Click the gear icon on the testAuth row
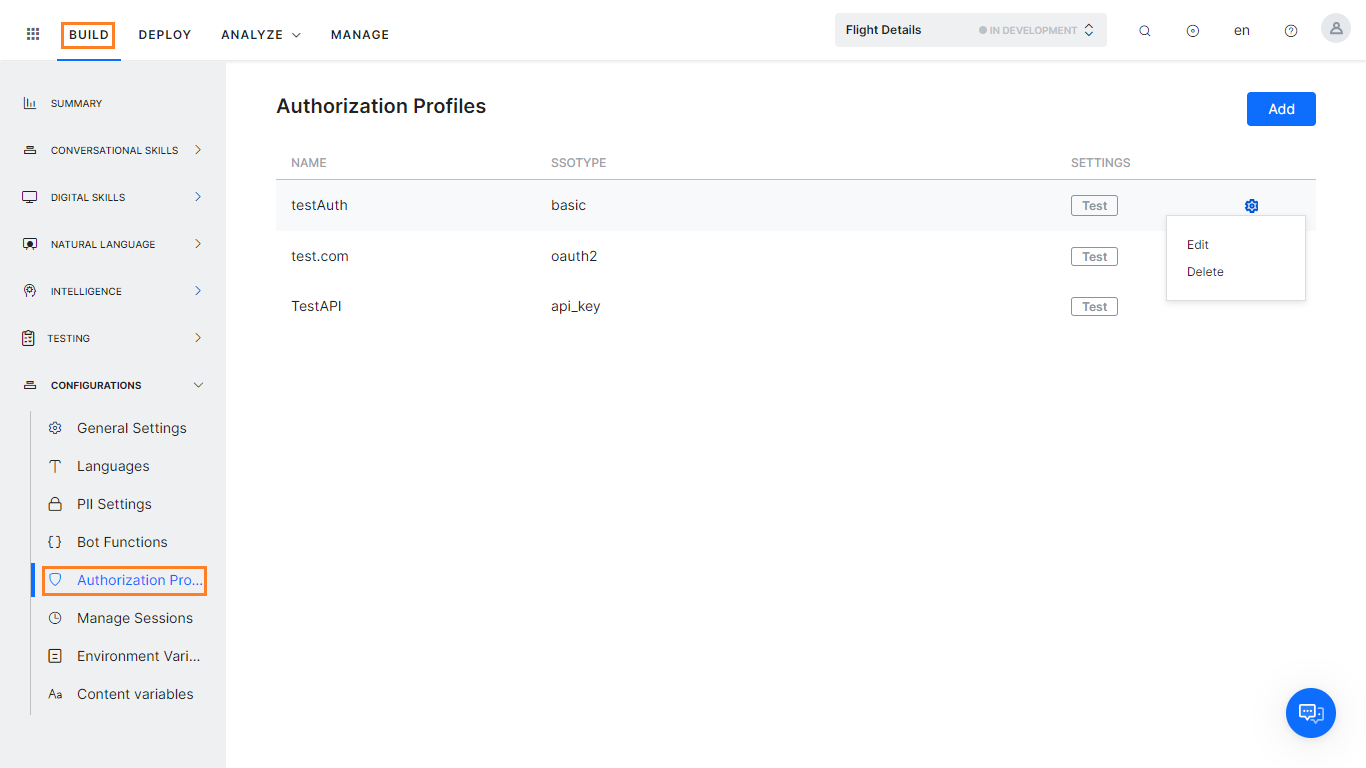Image resolution: width=1366 pixels, height=768 pixels. click(1251, 205)
